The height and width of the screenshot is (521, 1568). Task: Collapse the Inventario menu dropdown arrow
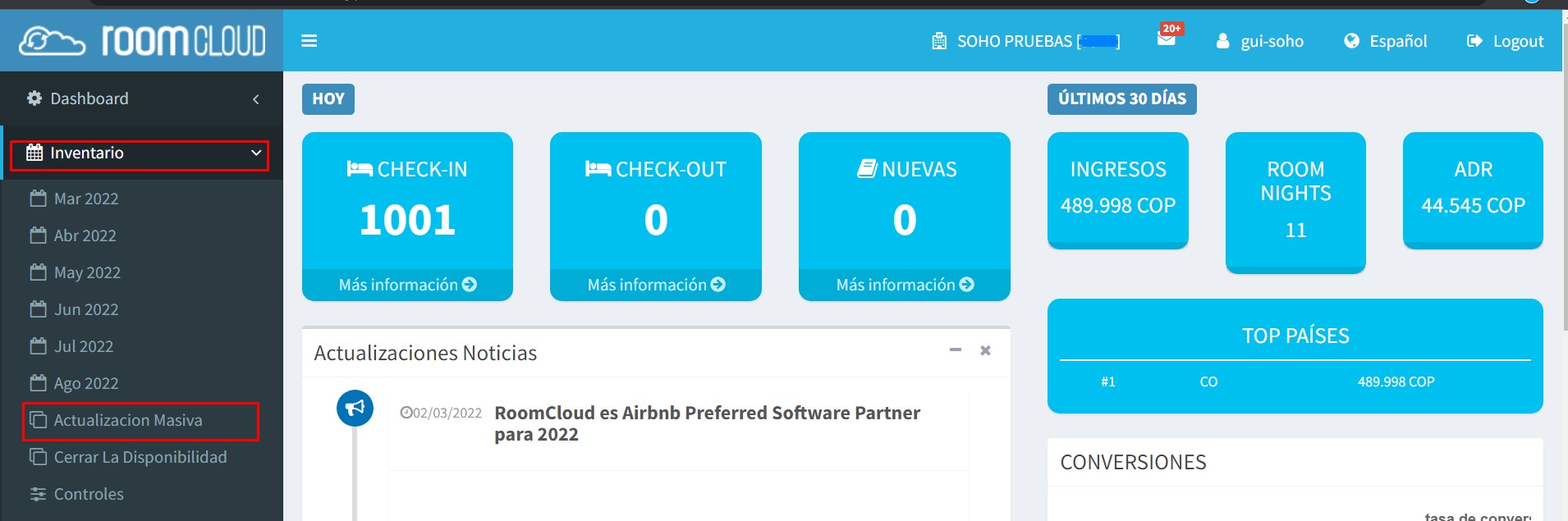point(256,153)
